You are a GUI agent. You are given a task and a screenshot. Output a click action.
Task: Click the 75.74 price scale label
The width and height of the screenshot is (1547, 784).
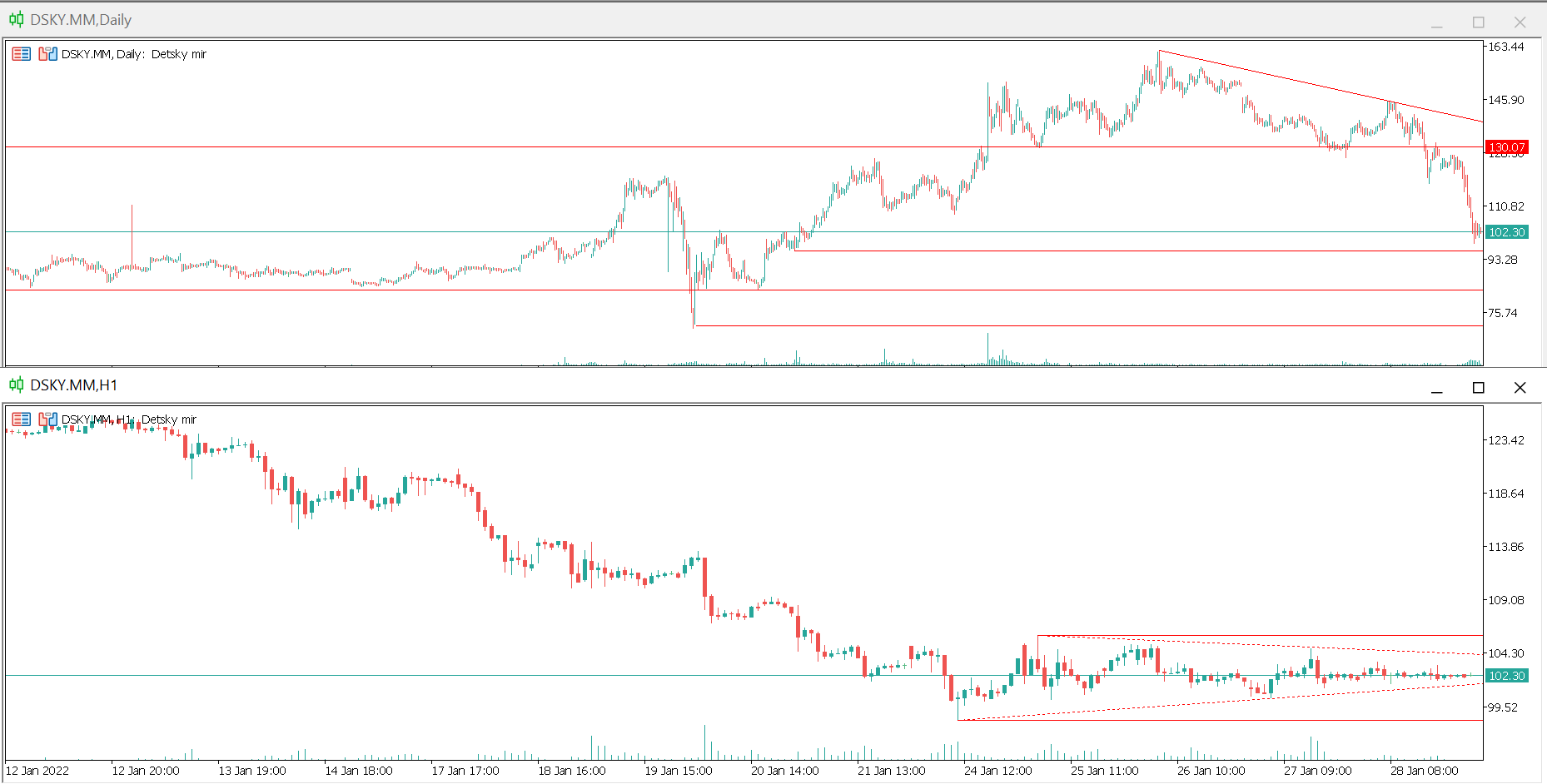pyautogui.click(x=1503, y=313)
